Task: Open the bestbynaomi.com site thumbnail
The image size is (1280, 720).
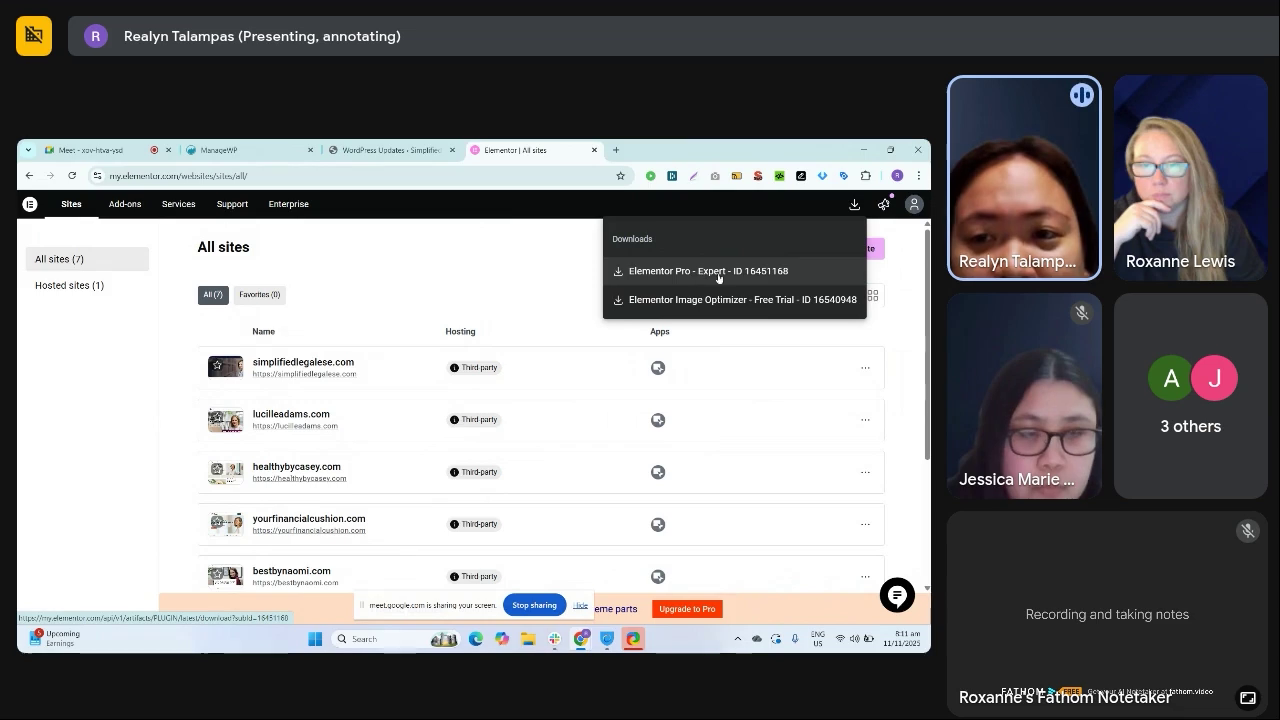Action: tap(225, 576)
